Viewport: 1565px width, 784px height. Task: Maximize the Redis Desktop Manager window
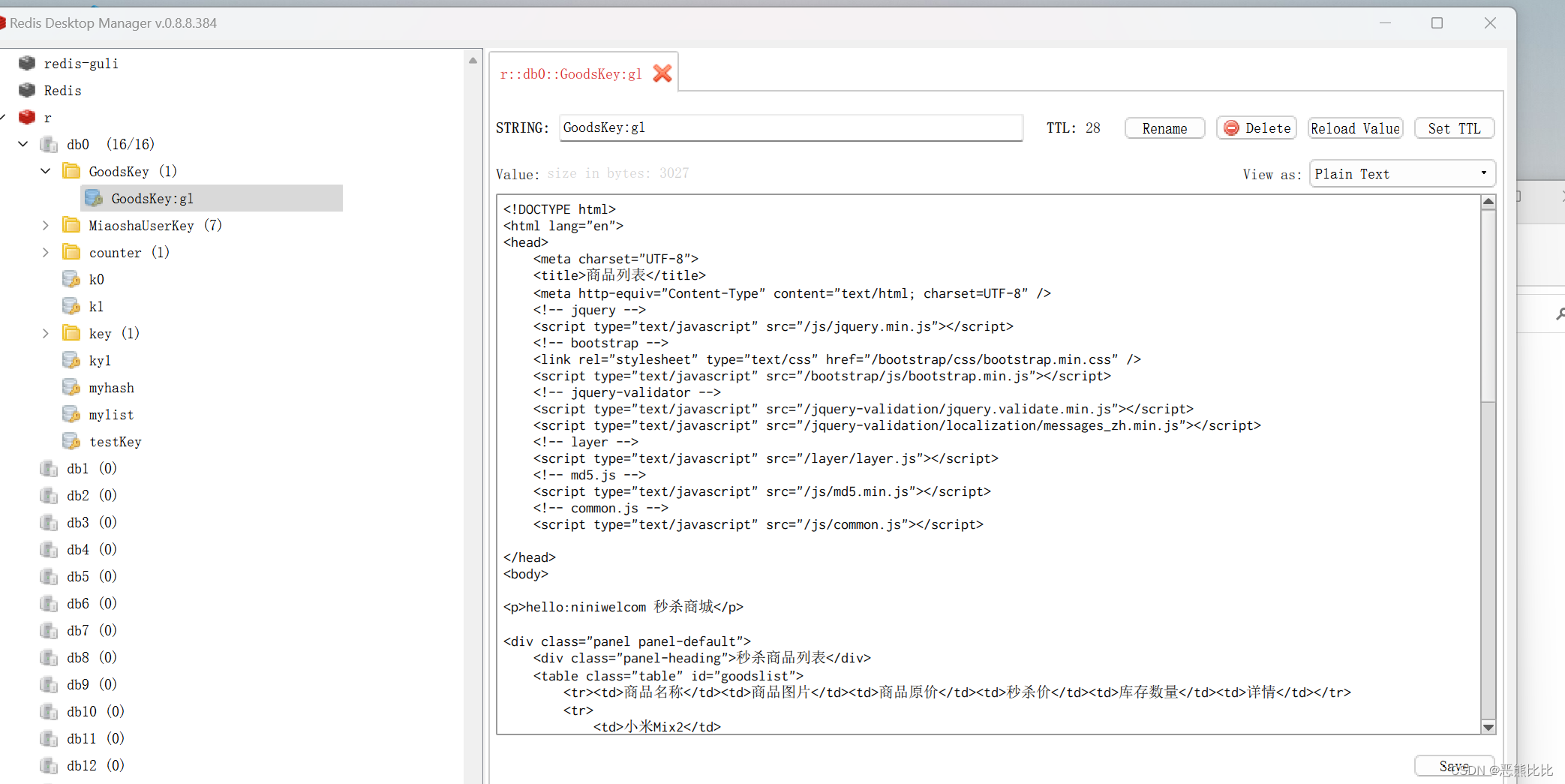click(x=1437, y=23)
